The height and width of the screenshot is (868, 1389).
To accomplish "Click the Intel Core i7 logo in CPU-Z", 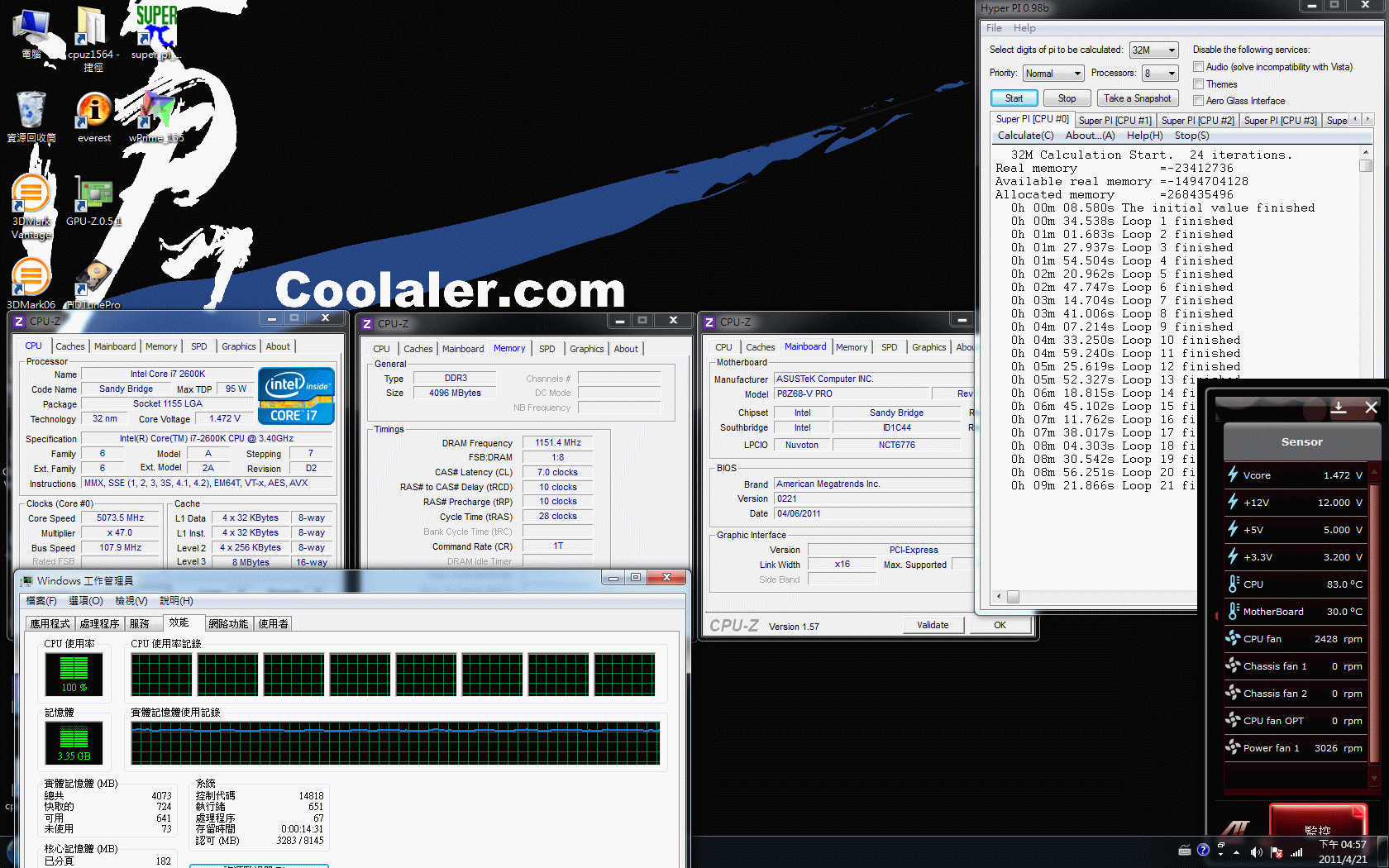I will (x=296, y=395).
